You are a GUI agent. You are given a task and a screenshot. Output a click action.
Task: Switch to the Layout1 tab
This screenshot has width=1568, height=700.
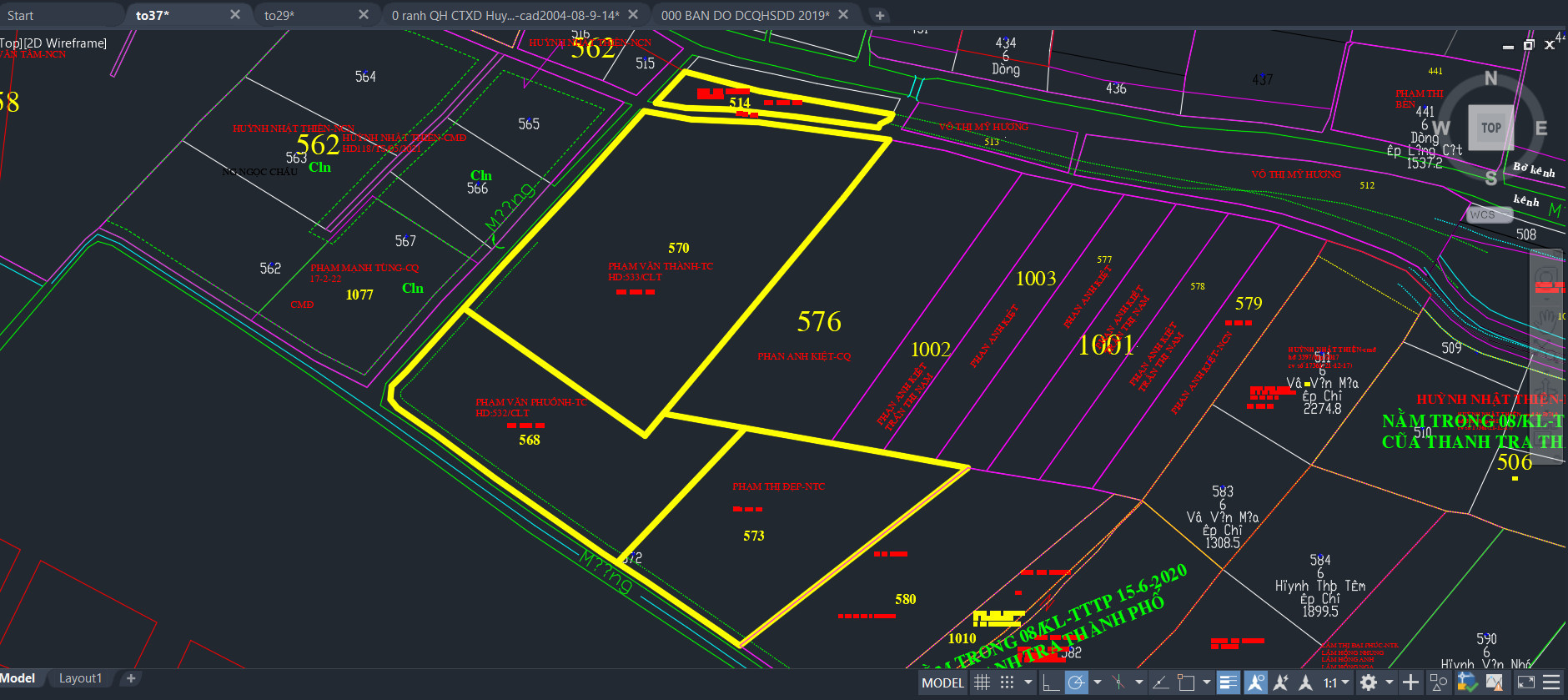click(x=80, y=678)
